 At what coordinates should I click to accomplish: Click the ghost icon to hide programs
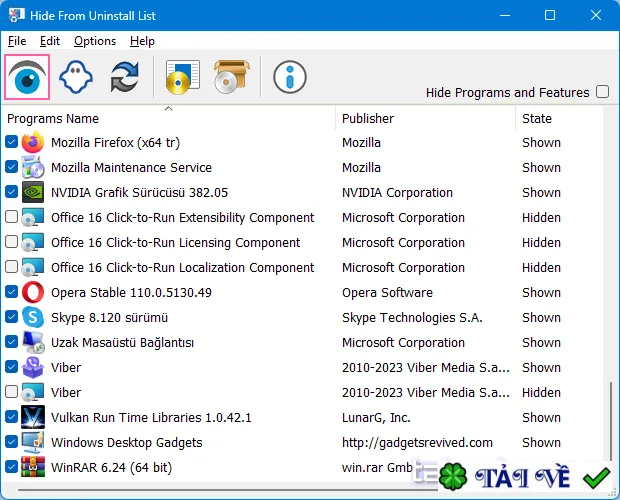76,77
